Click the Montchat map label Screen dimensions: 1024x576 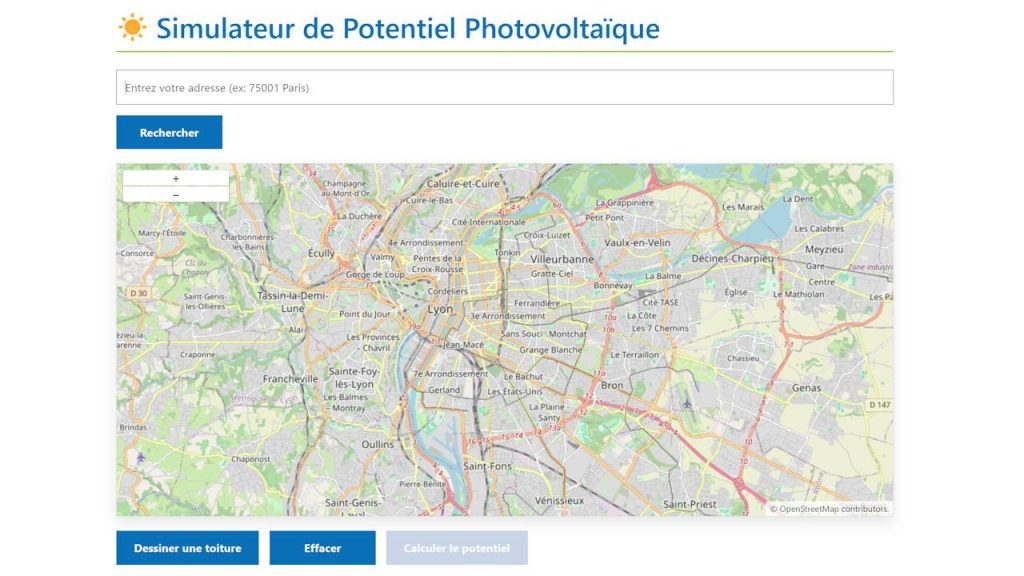pos(568,334)
